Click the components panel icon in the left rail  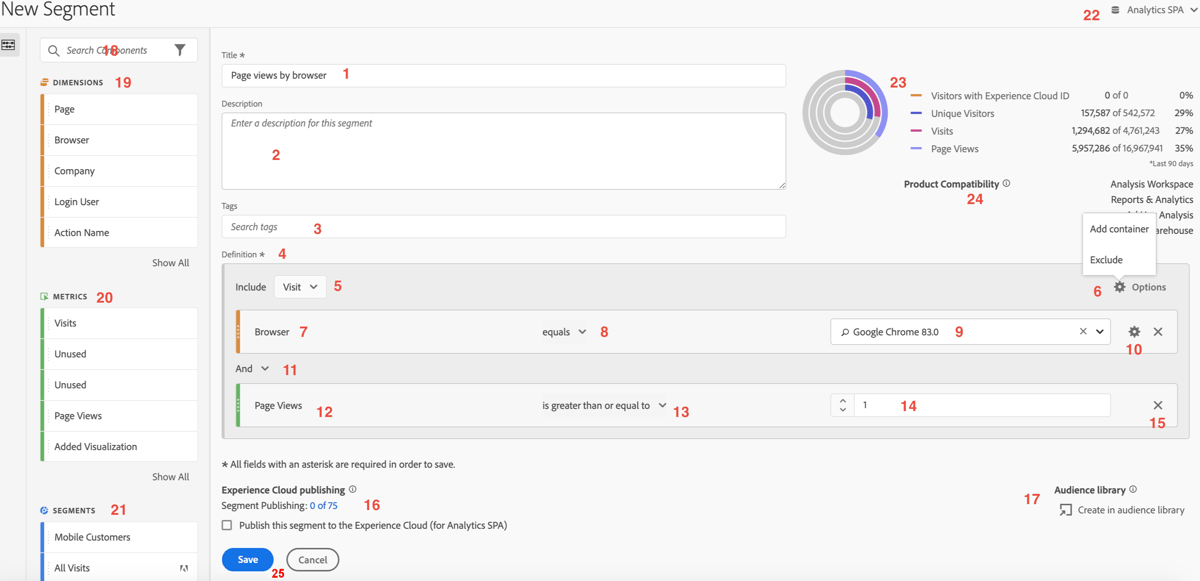pos(10,44)
